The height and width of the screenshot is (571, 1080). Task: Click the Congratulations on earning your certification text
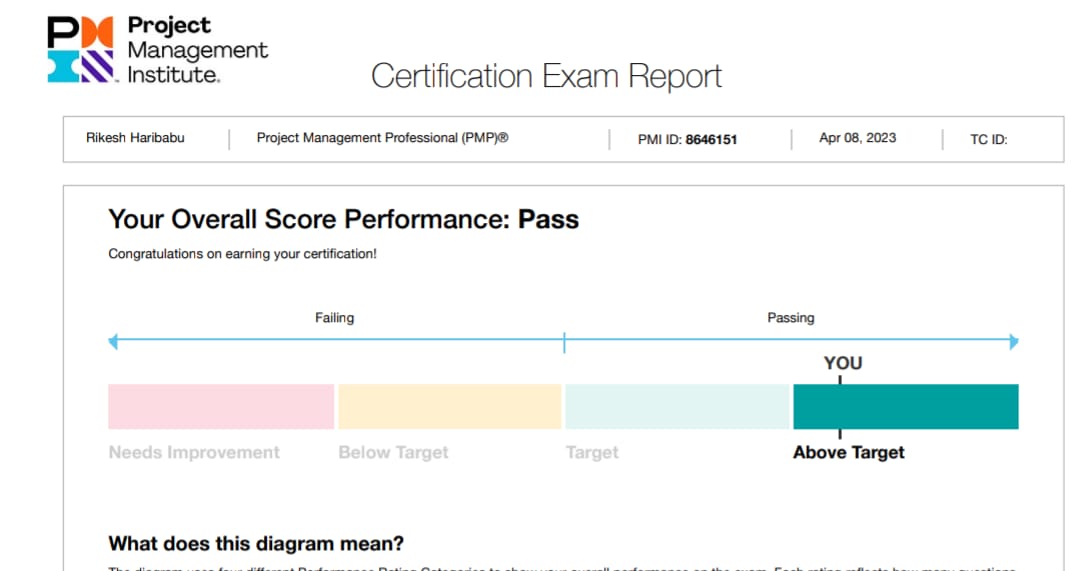242,254
